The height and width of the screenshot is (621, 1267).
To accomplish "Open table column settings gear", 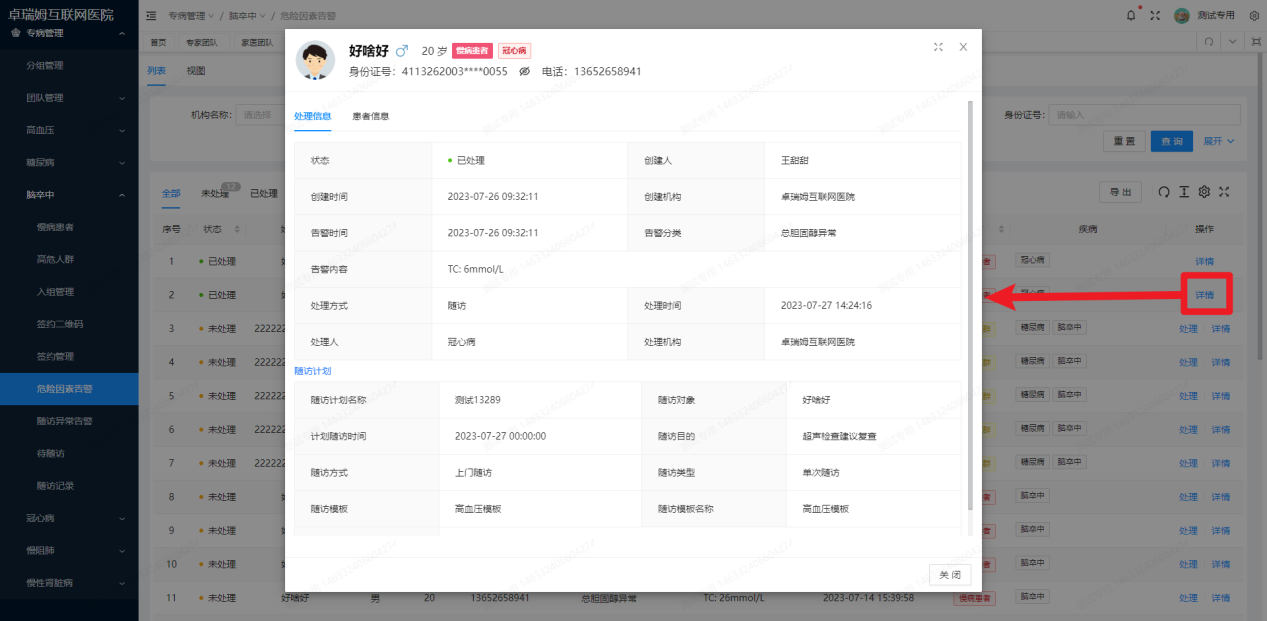I will [x=1204, y=192].
